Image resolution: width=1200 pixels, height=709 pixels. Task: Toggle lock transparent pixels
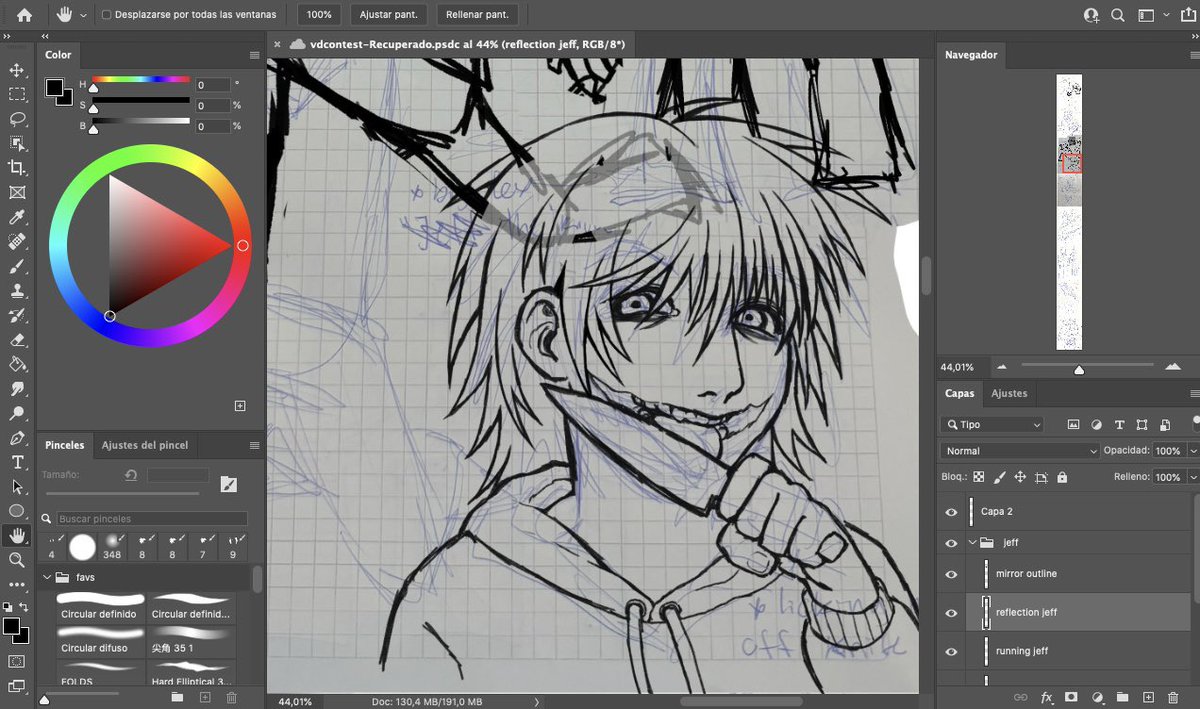tap(979, 477)
